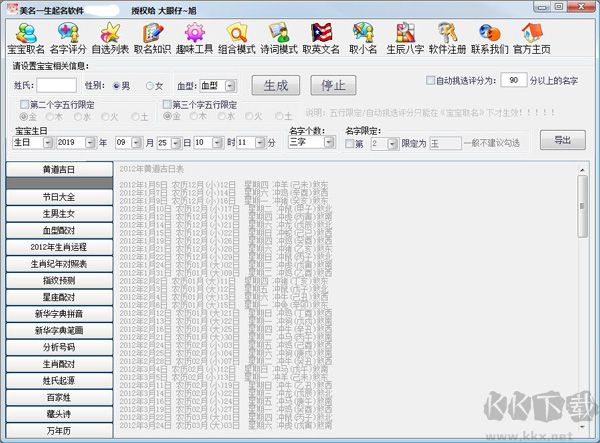Open the 取小名 toolbar icon
Image resolution: width=600 pixels, height=443 pixels.
pos(363,38)
